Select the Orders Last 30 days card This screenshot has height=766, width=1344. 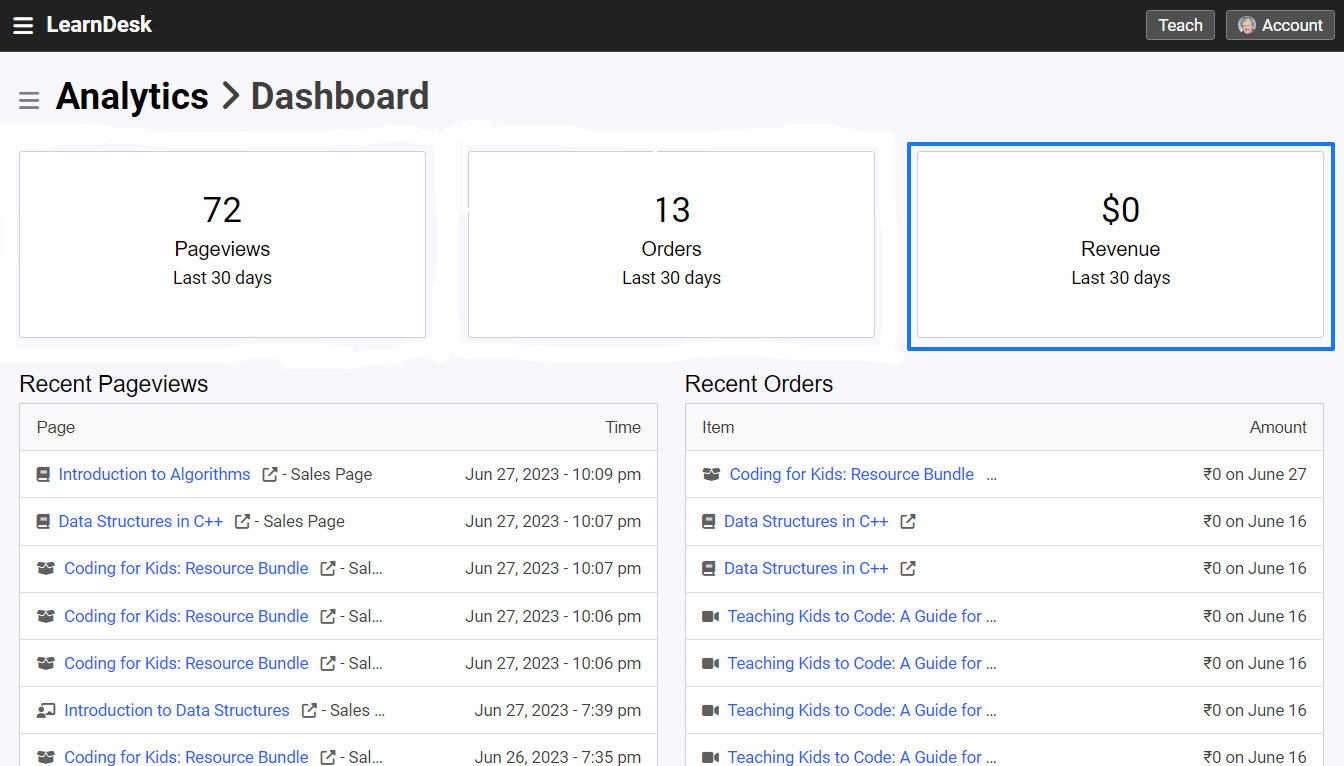[x=671, y=244]
